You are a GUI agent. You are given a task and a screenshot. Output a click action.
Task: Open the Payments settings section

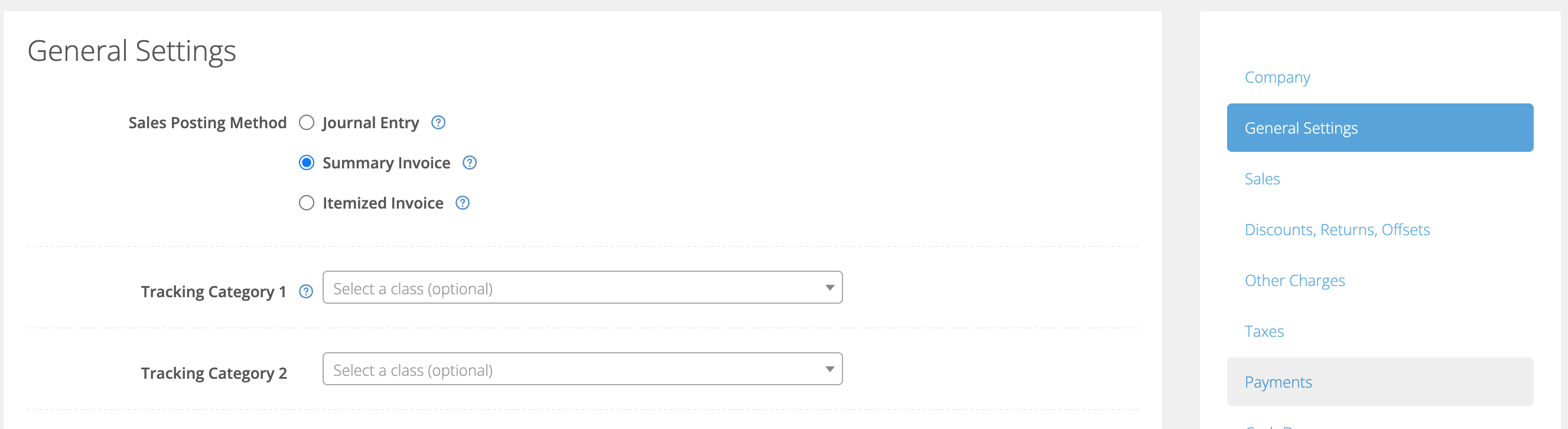(1380, 382)
